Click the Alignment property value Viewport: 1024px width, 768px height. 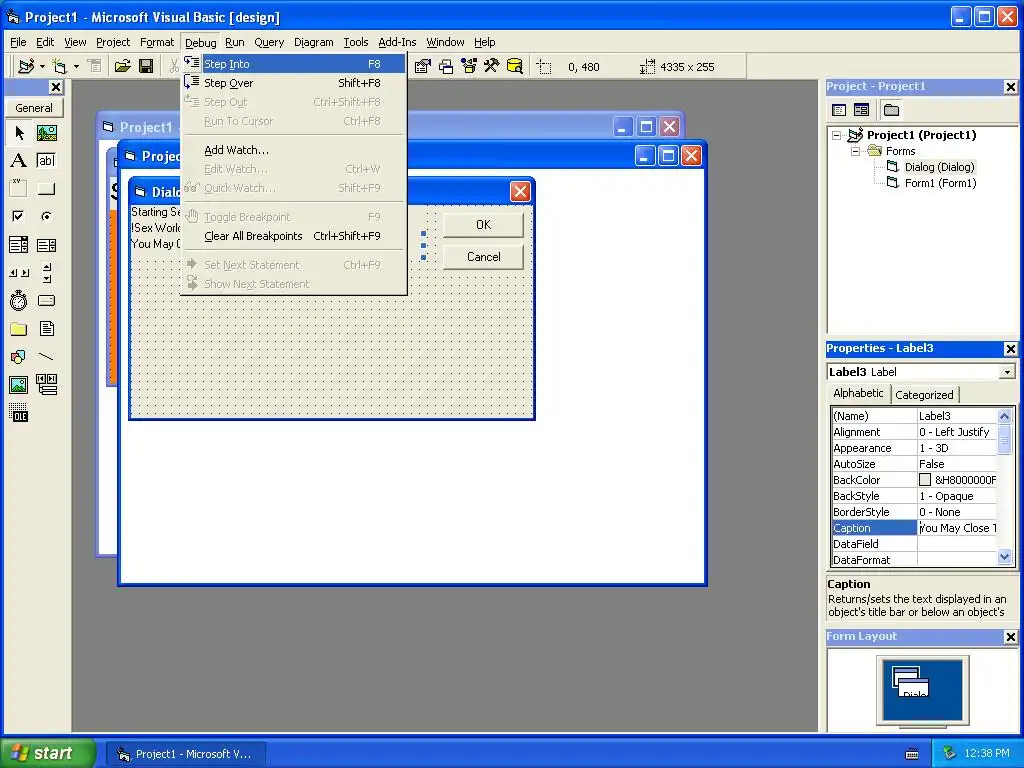coord(957,432)
